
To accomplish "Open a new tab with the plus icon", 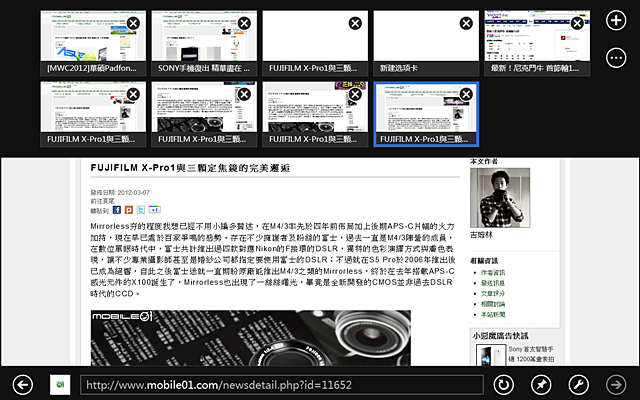I will pyautogui.click(x=616, y=20).
